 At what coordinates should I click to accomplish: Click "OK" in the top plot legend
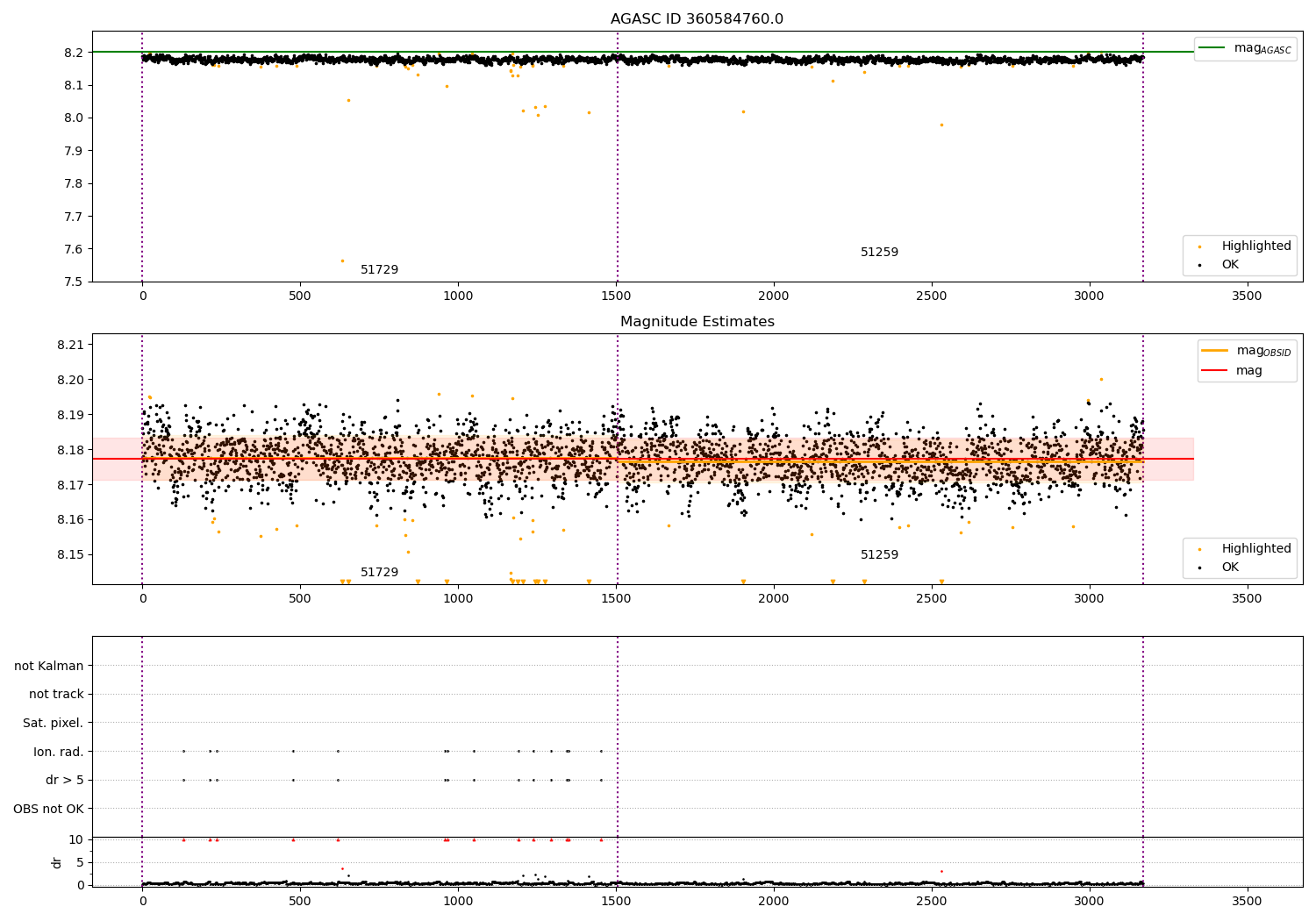(x=1230, y=265)
